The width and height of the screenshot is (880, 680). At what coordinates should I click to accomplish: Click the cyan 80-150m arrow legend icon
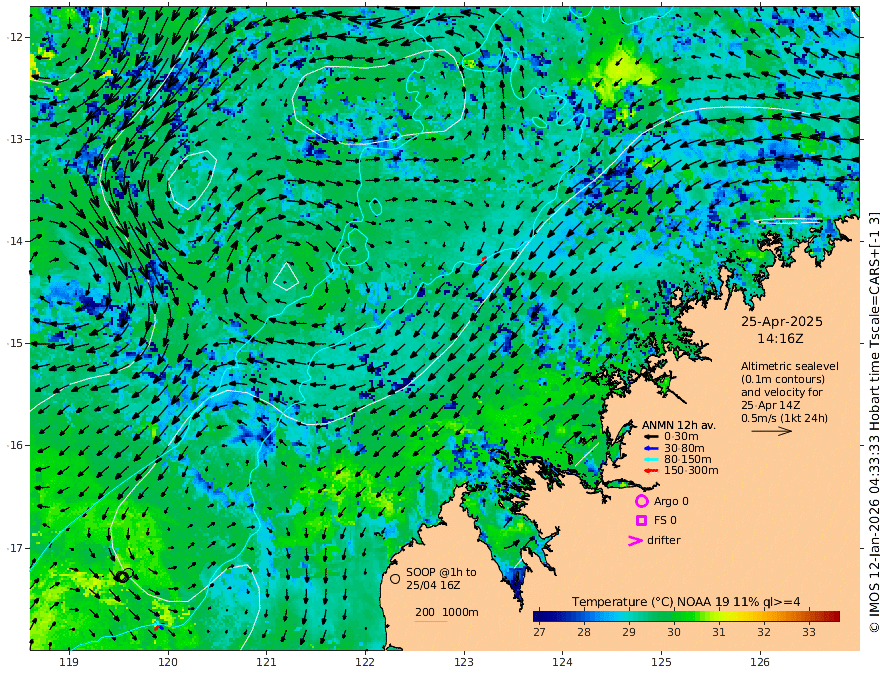(x=651, y=460)
